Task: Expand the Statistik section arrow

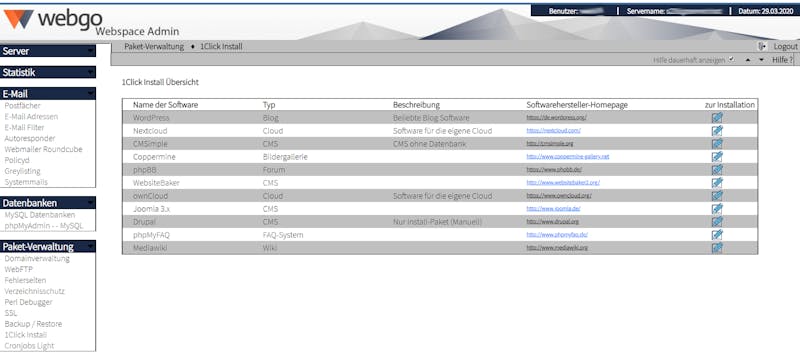Action: pyautogui.click(x=90, y=72)
